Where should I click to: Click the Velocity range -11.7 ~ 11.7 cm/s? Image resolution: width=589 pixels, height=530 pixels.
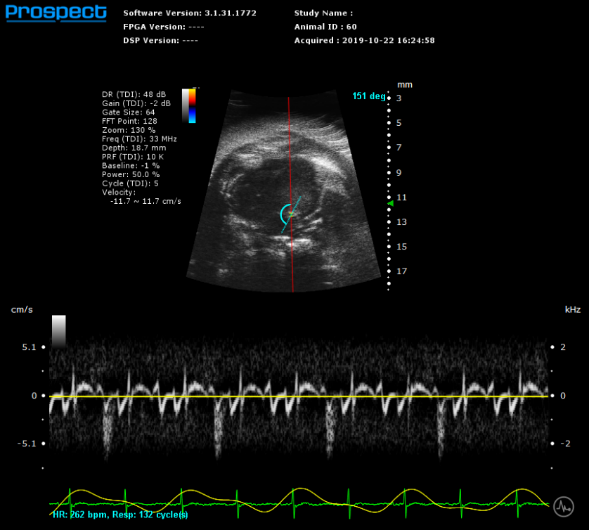(146, 201)
